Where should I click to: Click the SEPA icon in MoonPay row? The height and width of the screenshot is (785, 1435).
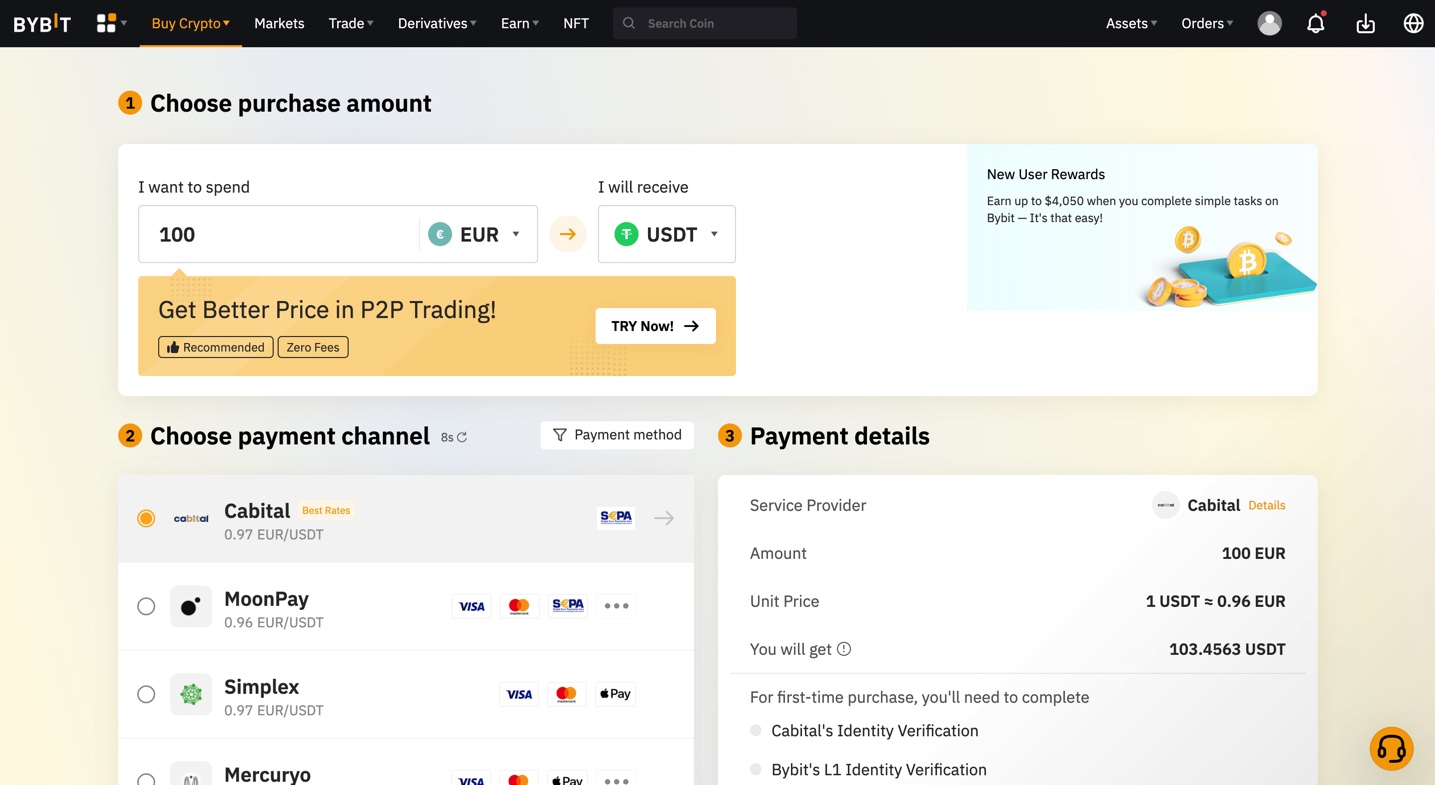[568, 606]
